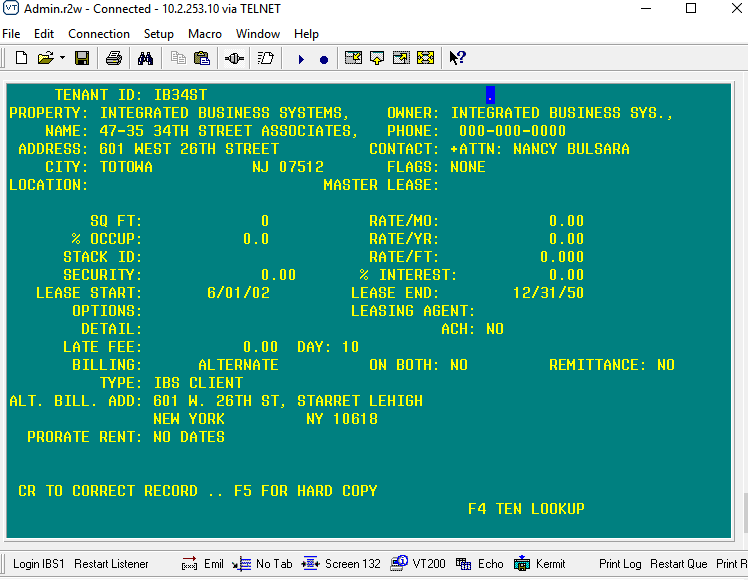Click the FLAGS value NONE
The image size is (748, 580).
[x=468, y=167]
